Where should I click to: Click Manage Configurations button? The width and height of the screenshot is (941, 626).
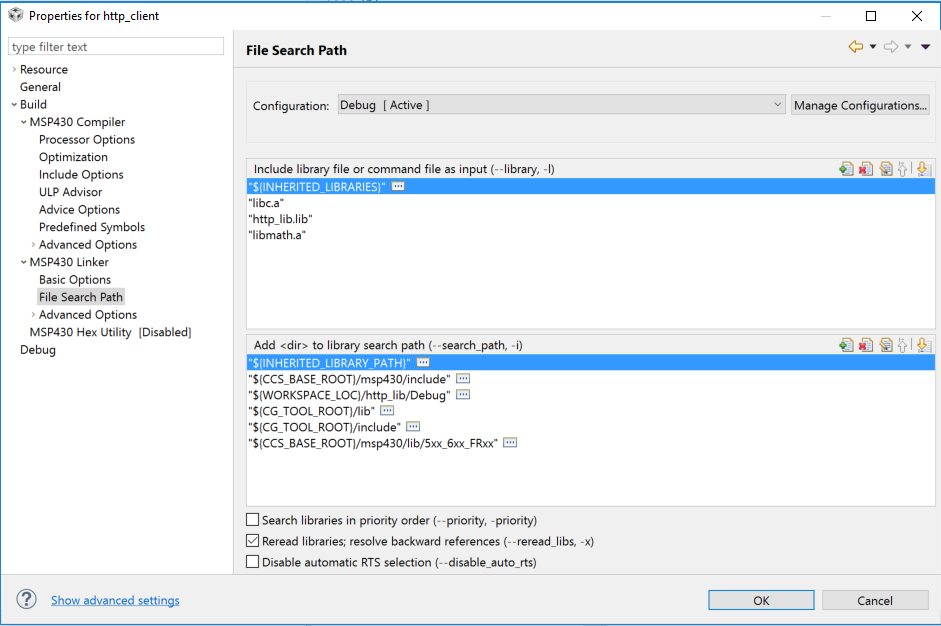coord(860,105)
